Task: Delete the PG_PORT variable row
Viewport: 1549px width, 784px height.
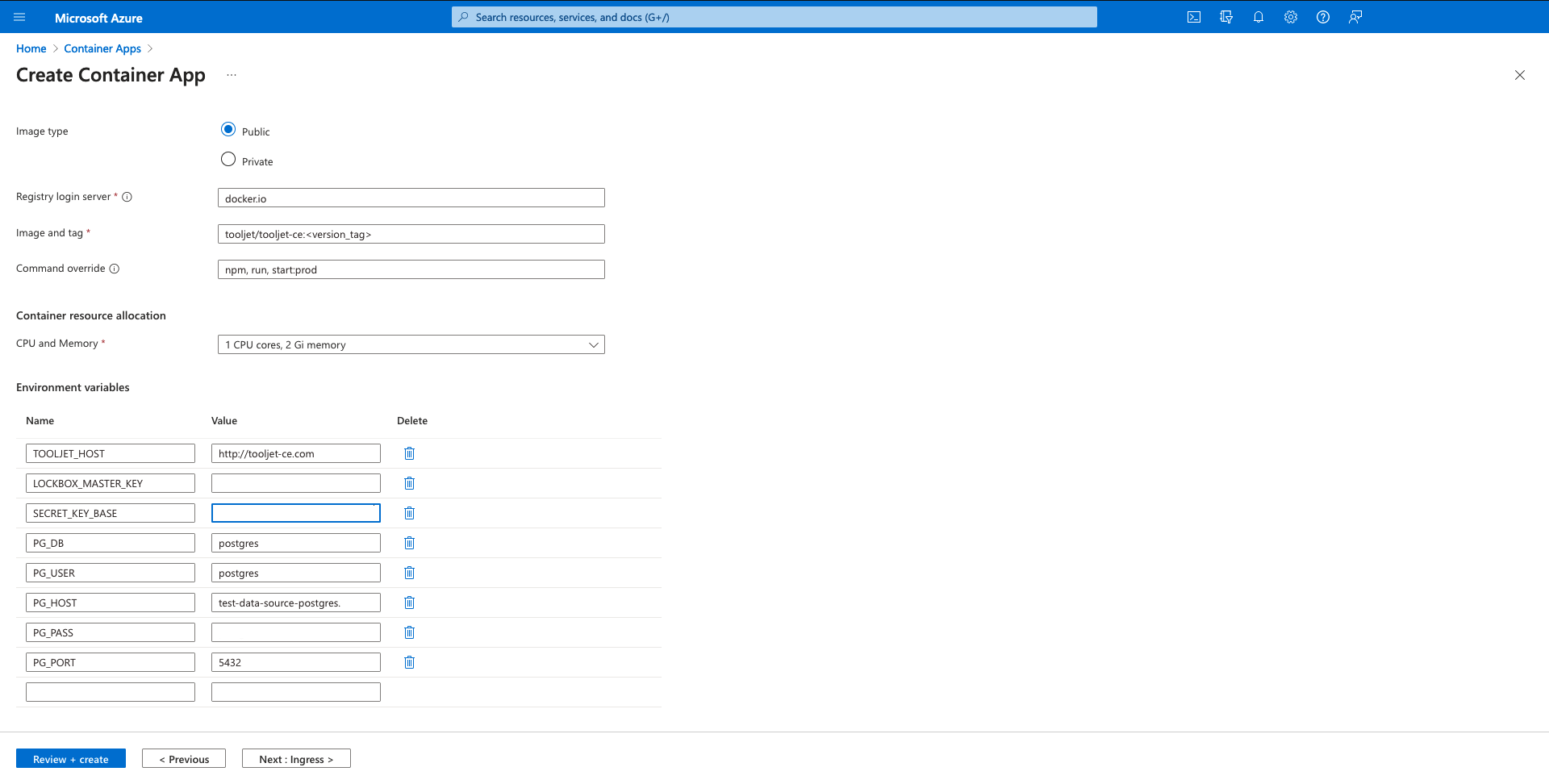Action: (409, 662)
